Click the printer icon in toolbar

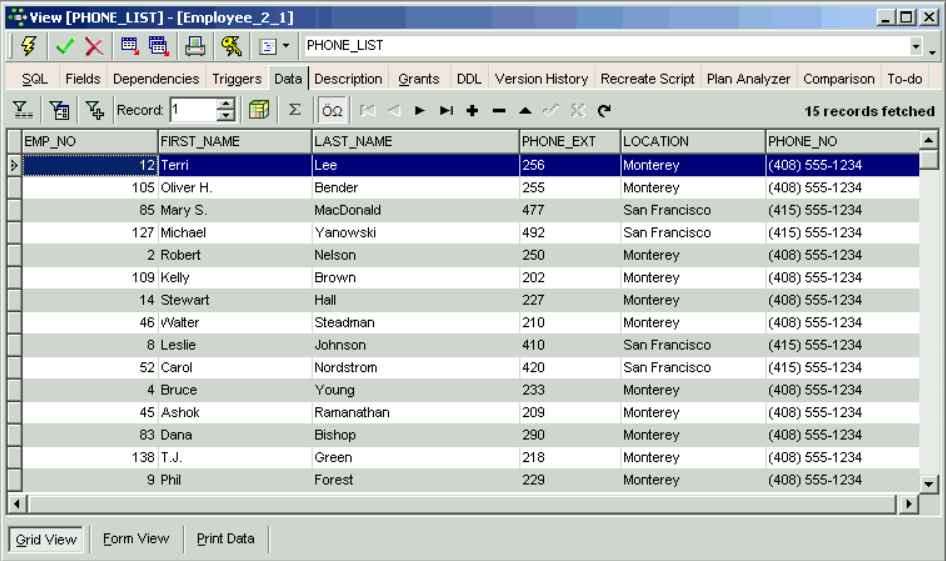195,46
